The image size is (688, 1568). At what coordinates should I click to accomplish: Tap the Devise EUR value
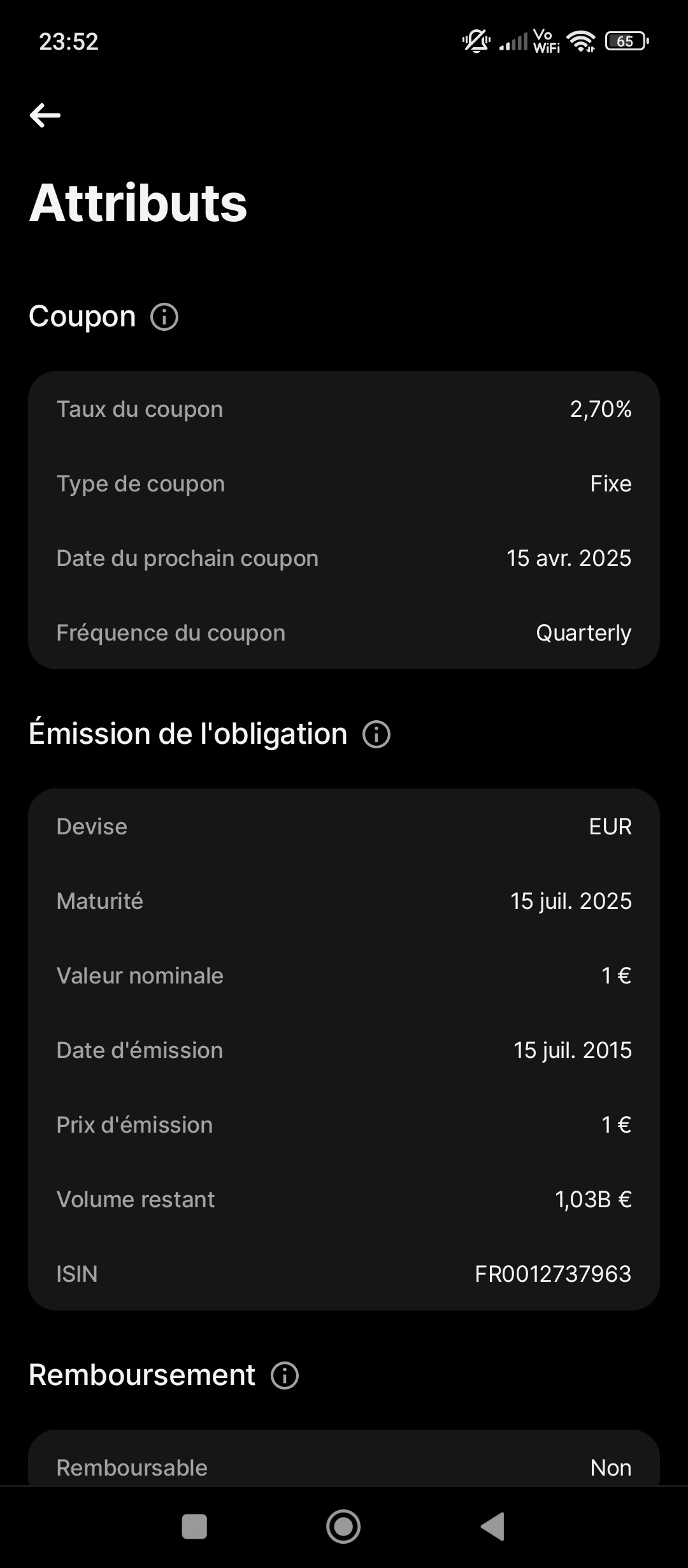click(610, 827)
